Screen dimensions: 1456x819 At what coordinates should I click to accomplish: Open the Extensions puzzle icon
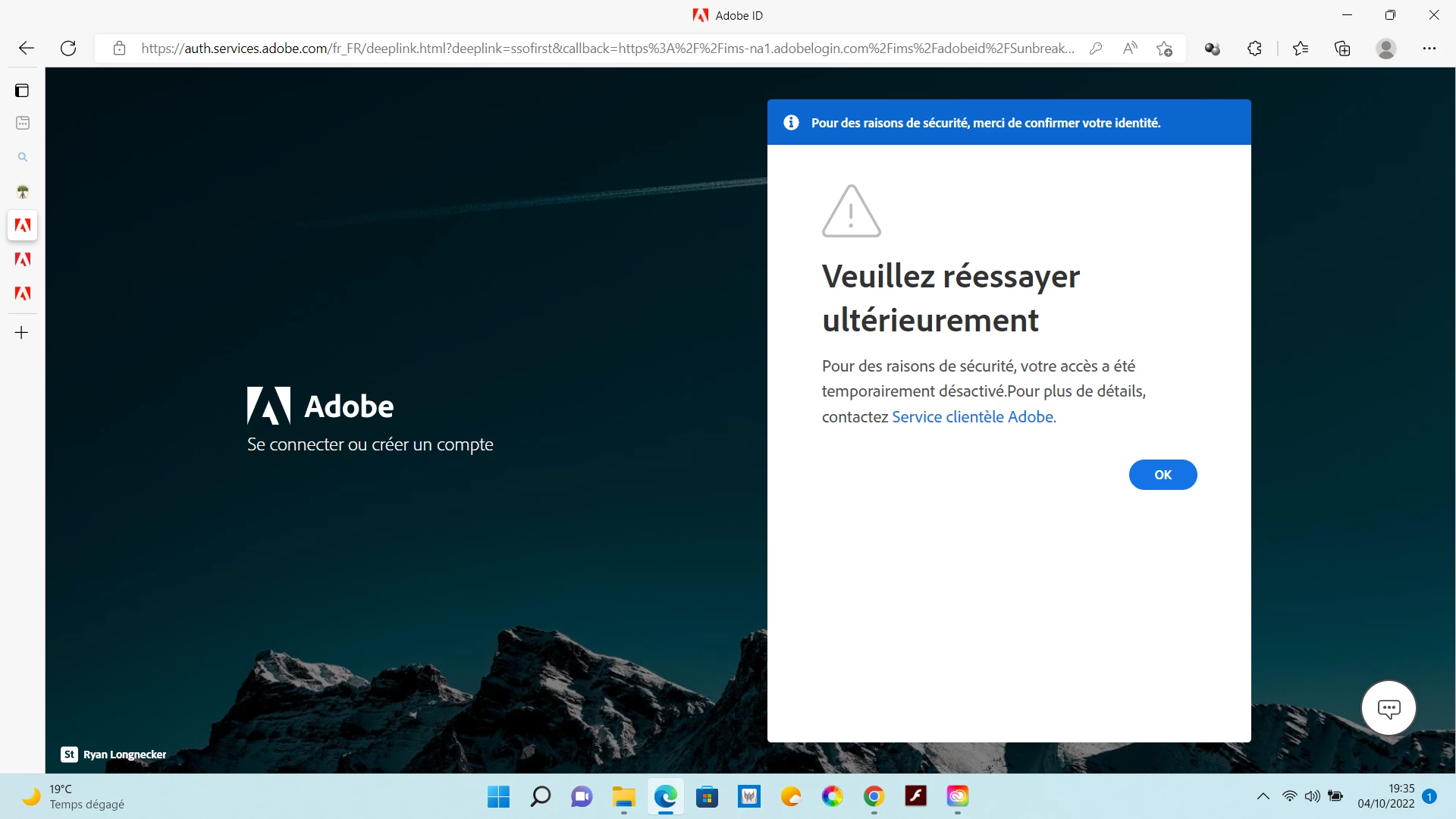[1254, 49]
